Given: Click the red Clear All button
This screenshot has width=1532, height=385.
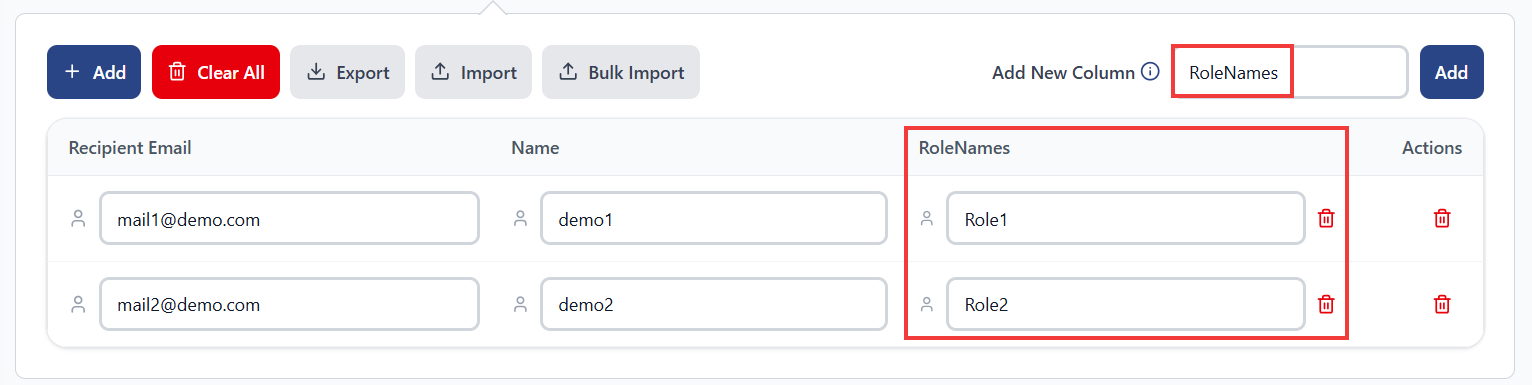Looking at the screenshot, I should (x=216, y=72).
